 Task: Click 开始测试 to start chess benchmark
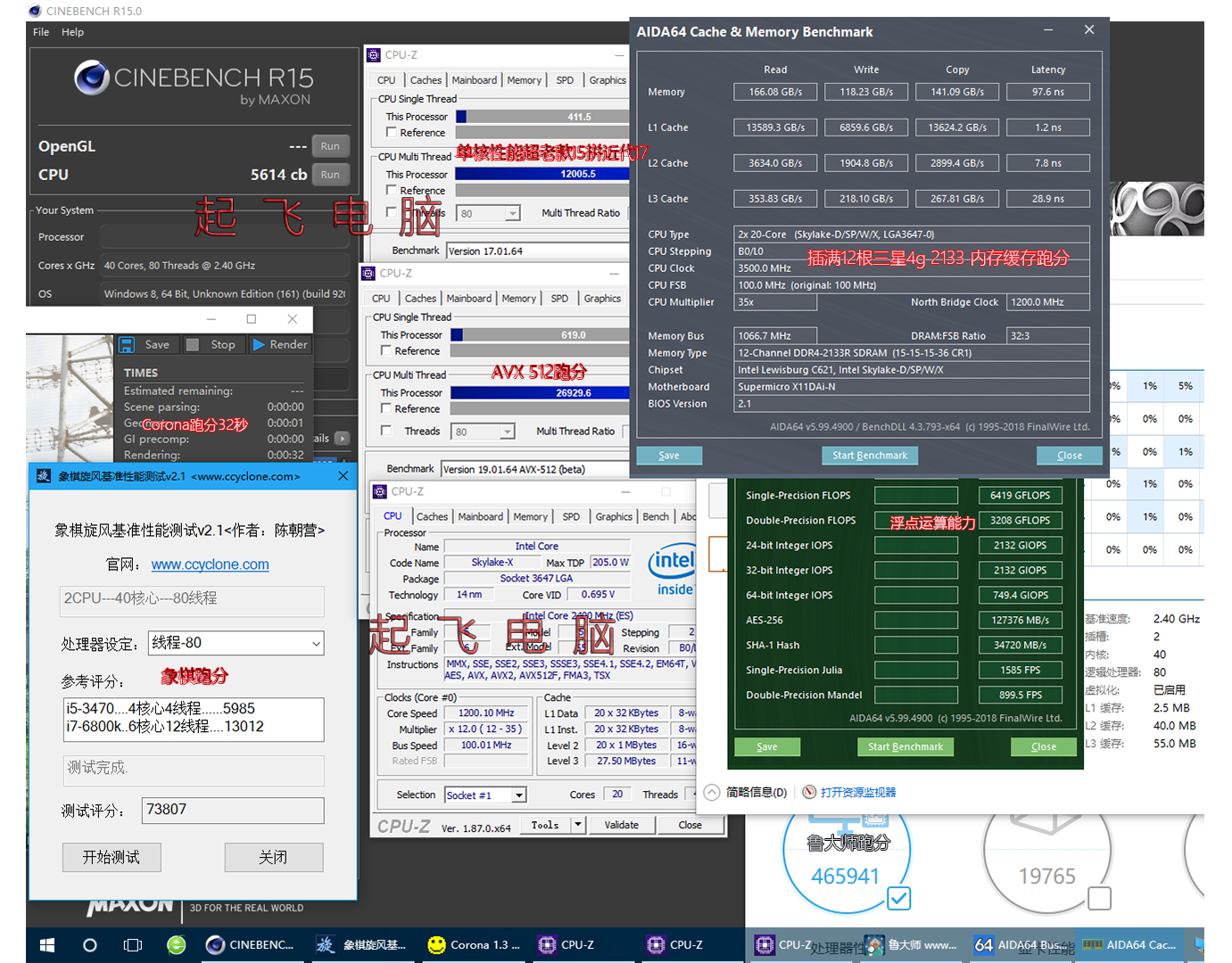pos(112,857)
